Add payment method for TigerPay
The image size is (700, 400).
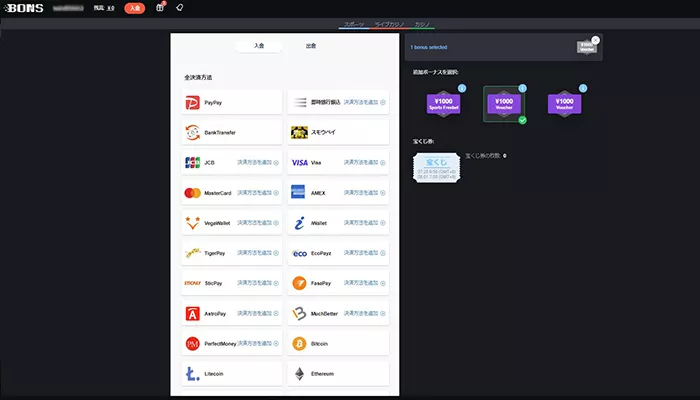coord(258,253)
